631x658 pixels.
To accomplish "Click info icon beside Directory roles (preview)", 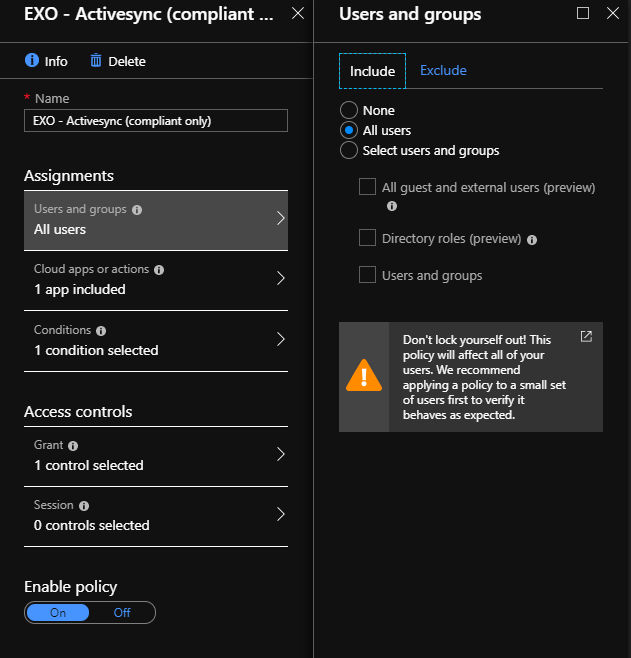I will point(532,240).
